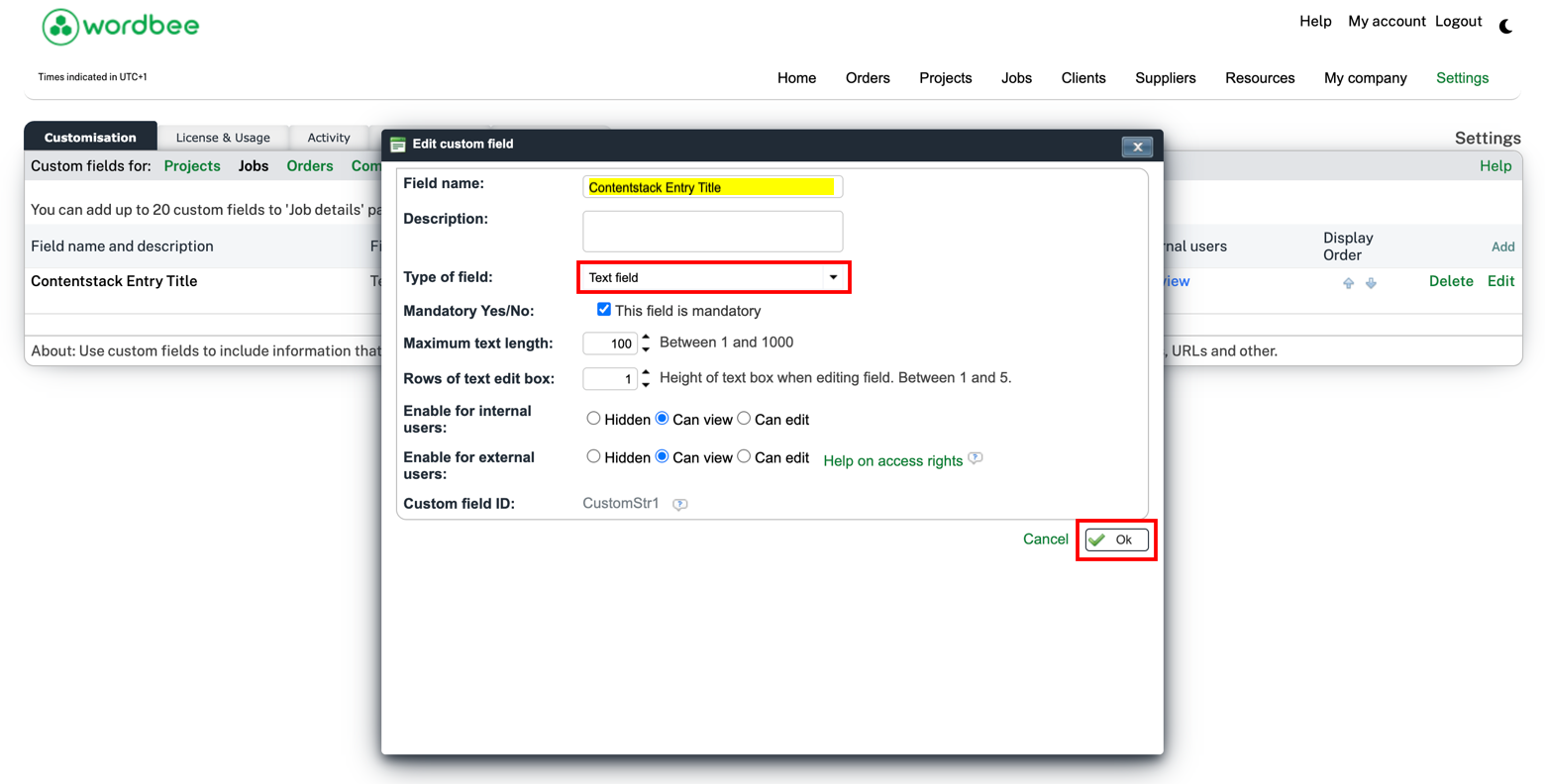Open the Orders menu
1545x784 pixels.
[868, 78]
